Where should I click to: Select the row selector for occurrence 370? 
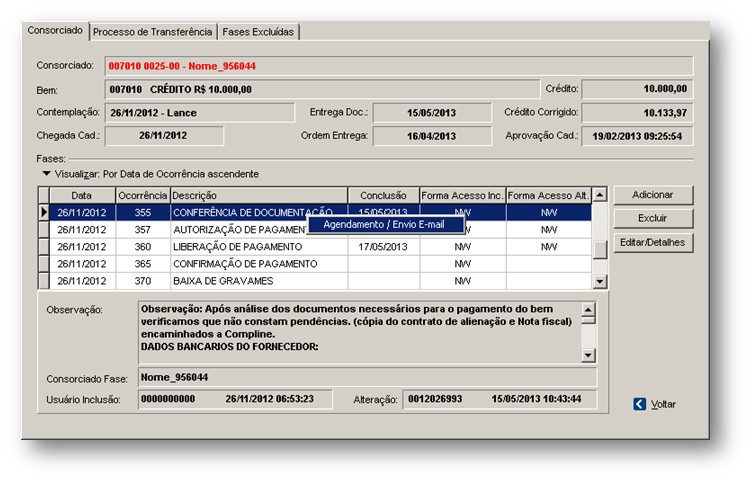click(44, 281)
